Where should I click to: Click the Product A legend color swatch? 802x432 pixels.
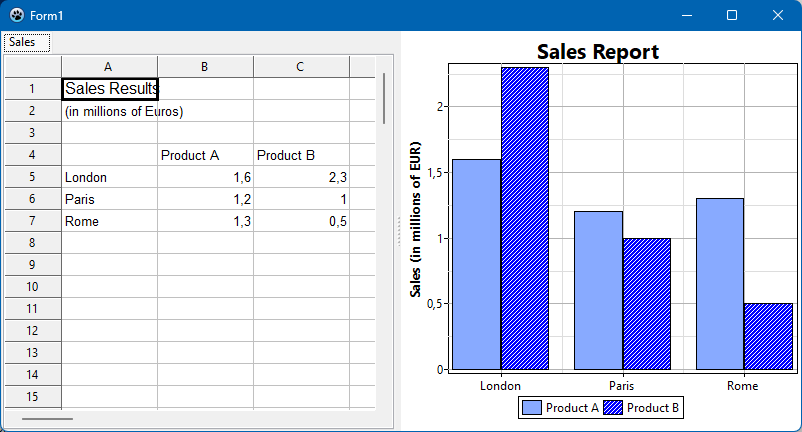click(x=531, y=407)
